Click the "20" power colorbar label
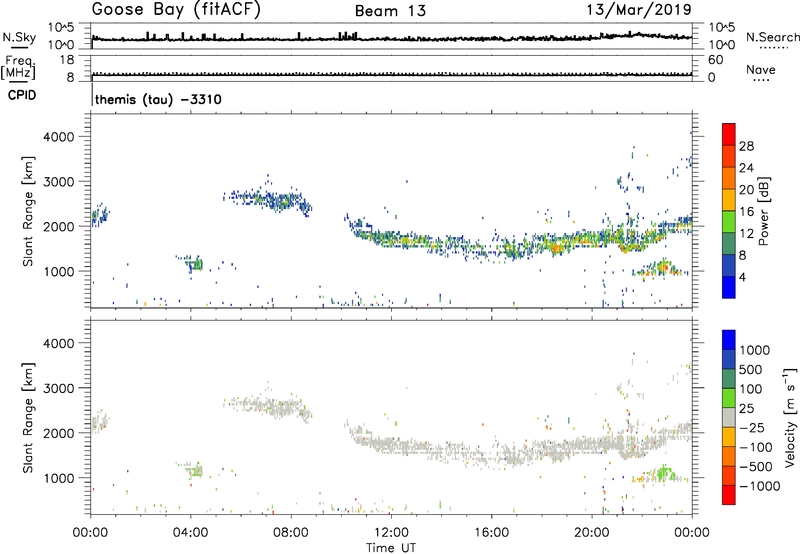Screen dimensions: 800x554 [x=746, y=190]
